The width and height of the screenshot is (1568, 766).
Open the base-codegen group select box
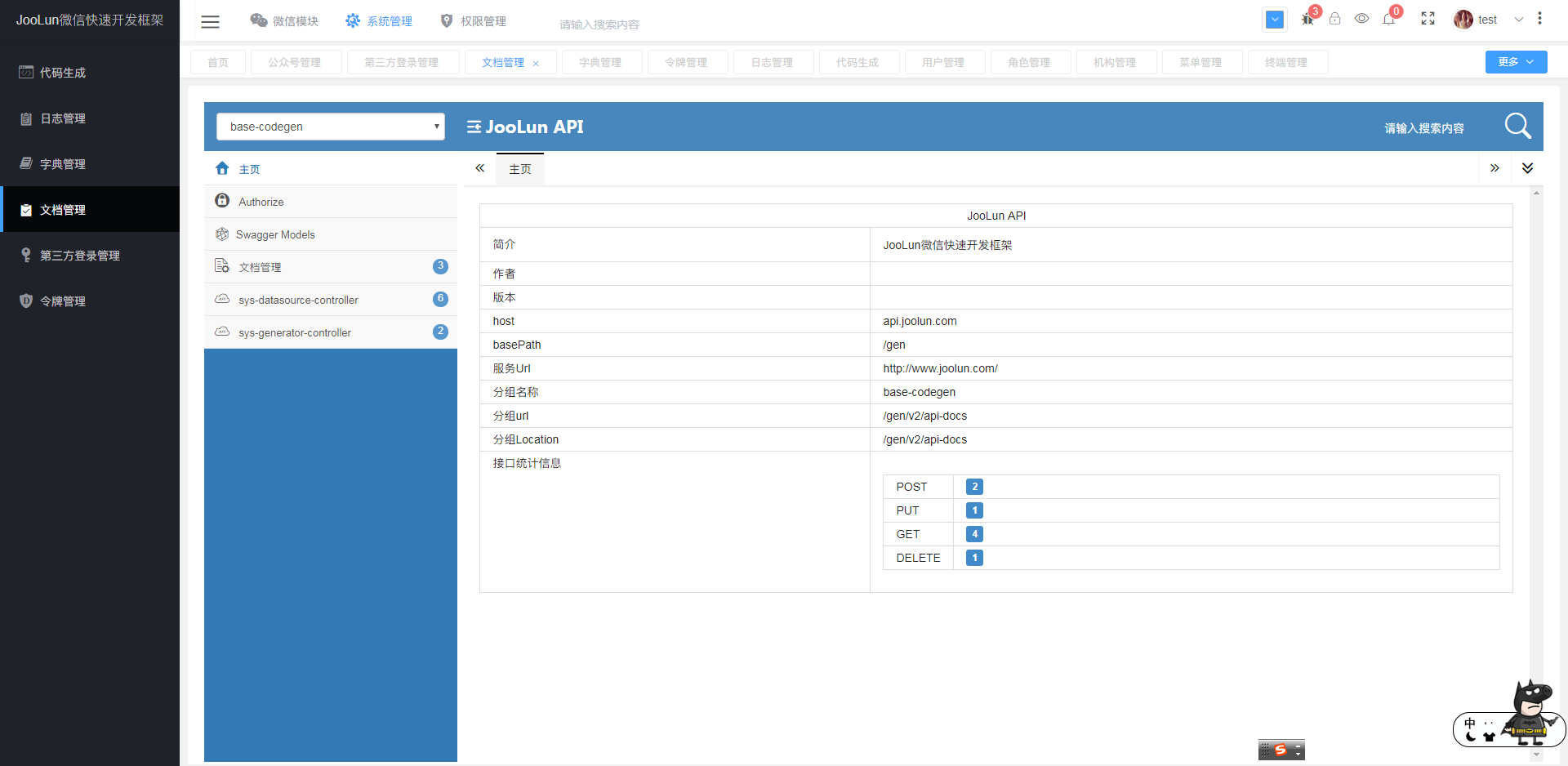[x=331, y=127]
